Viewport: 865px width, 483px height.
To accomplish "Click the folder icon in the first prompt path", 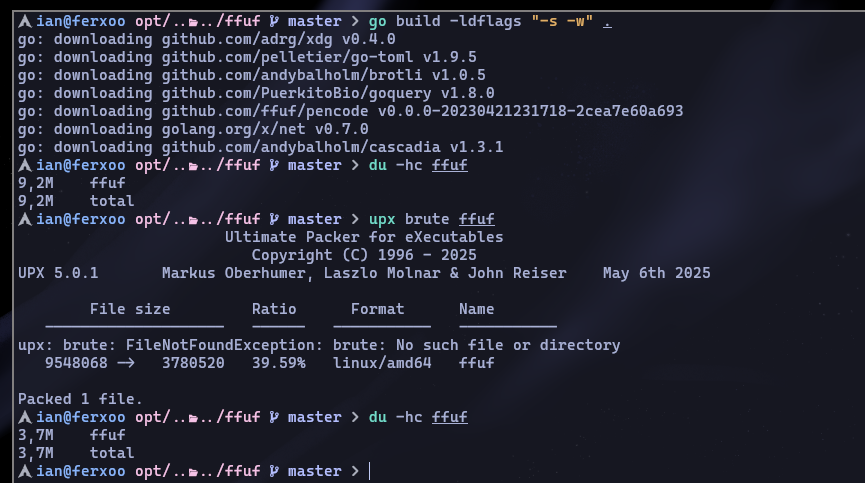I will click(193, 23).
